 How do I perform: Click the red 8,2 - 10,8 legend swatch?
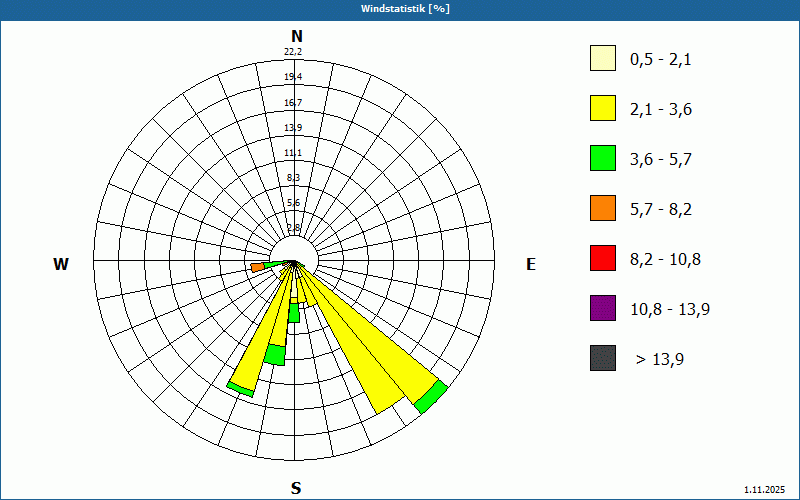pyautogui.click(x=603, y=258)
